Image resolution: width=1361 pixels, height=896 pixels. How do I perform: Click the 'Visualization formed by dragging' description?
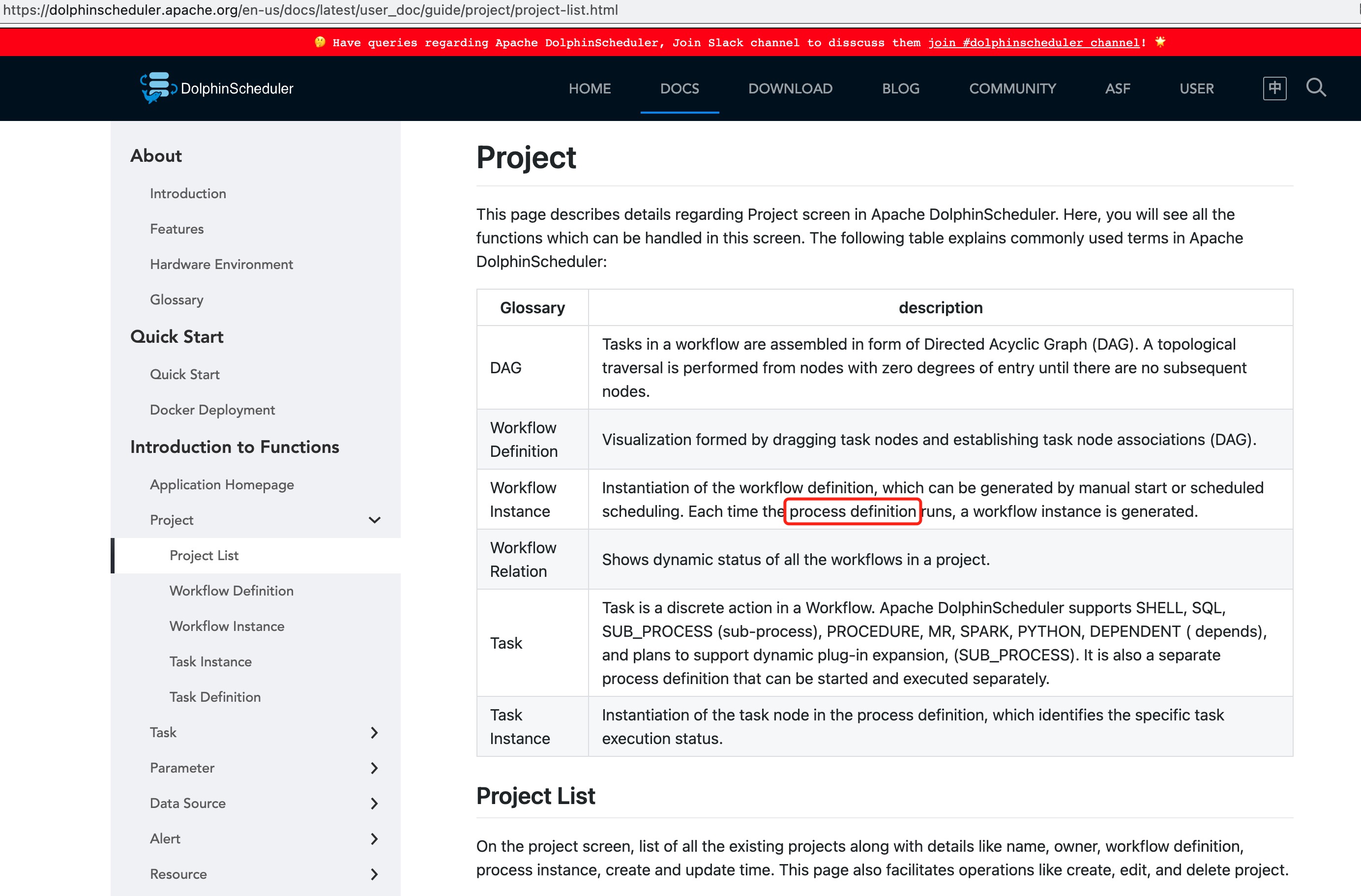point(941,439)
